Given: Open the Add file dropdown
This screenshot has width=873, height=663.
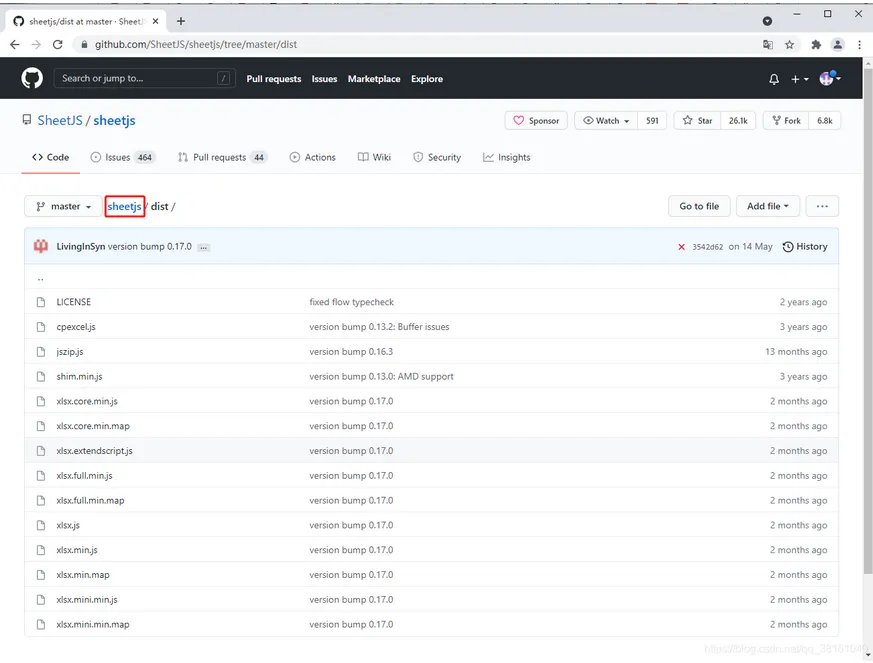Looking at the screenshot, I should [x=768, y=206].
